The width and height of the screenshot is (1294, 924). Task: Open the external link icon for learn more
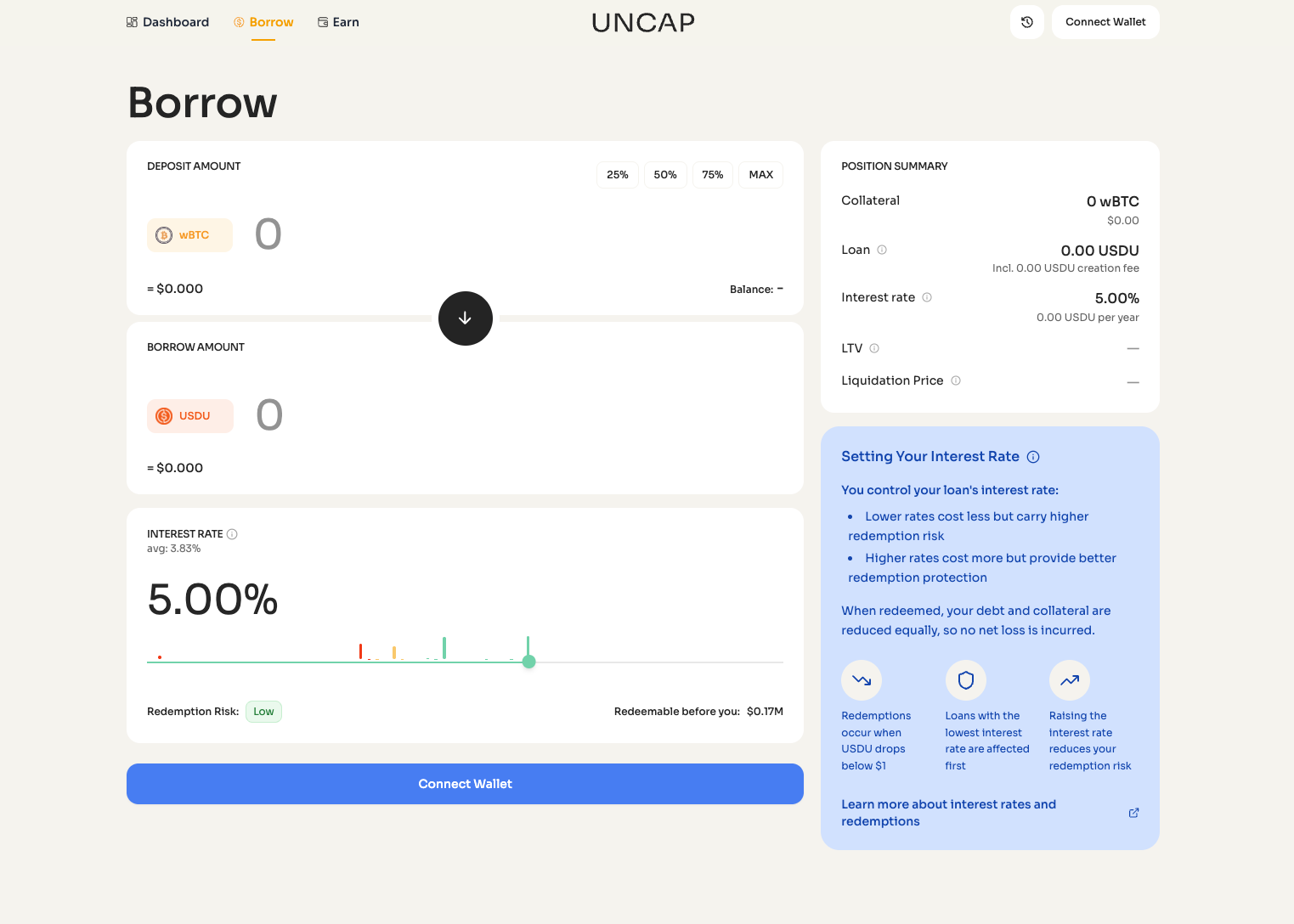point(1133,812)
